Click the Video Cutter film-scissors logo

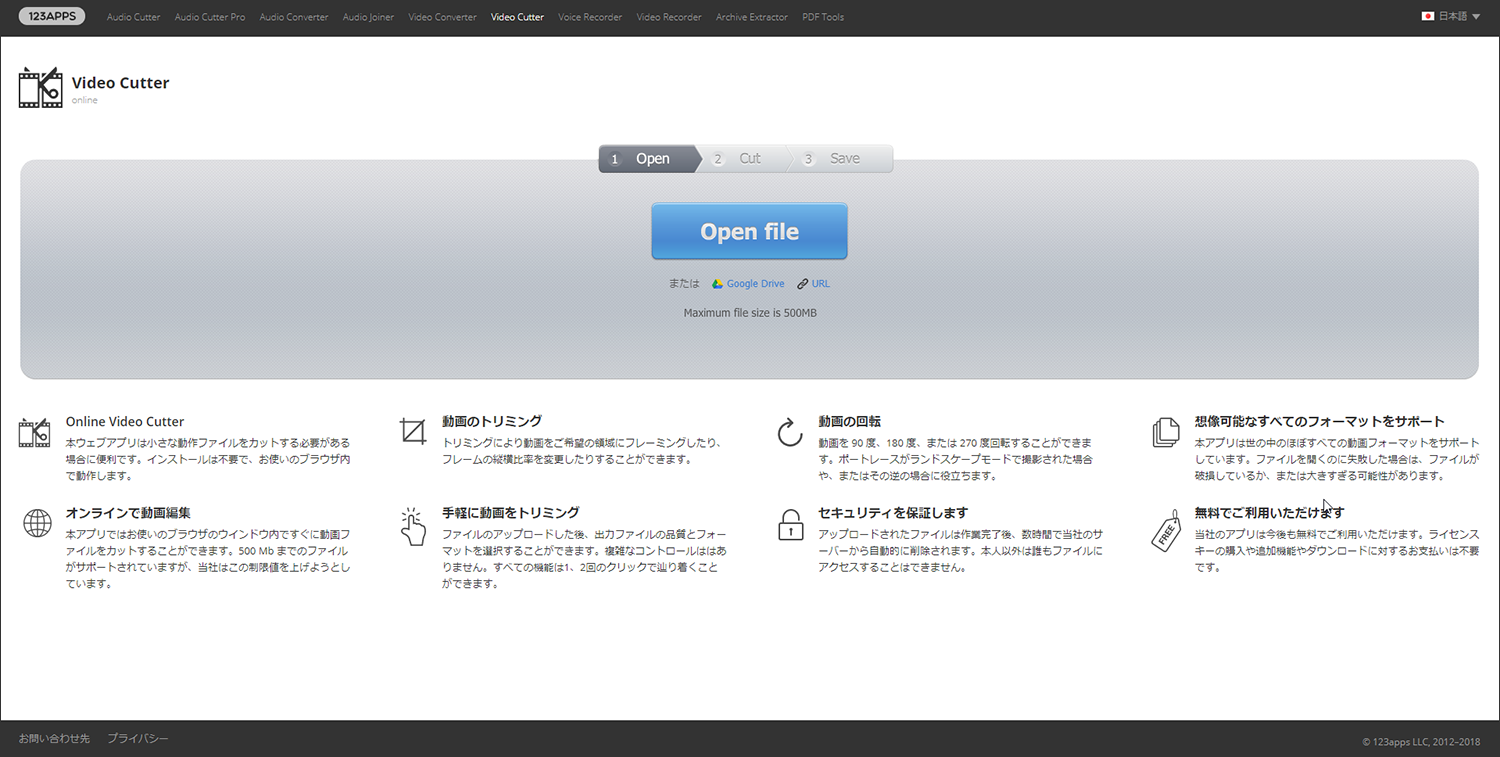coord(40,87)
